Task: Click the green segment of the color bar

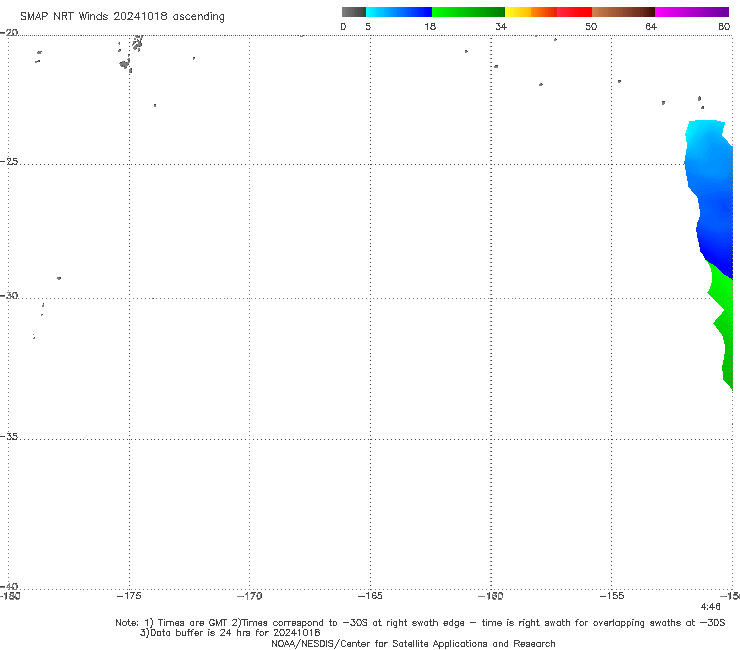Action: [468, 12]
